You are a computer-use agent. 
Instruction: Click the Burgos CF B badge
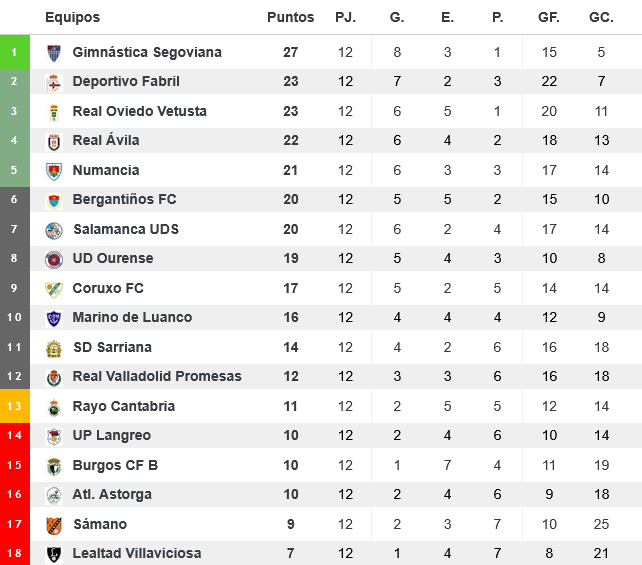(54, 466)
